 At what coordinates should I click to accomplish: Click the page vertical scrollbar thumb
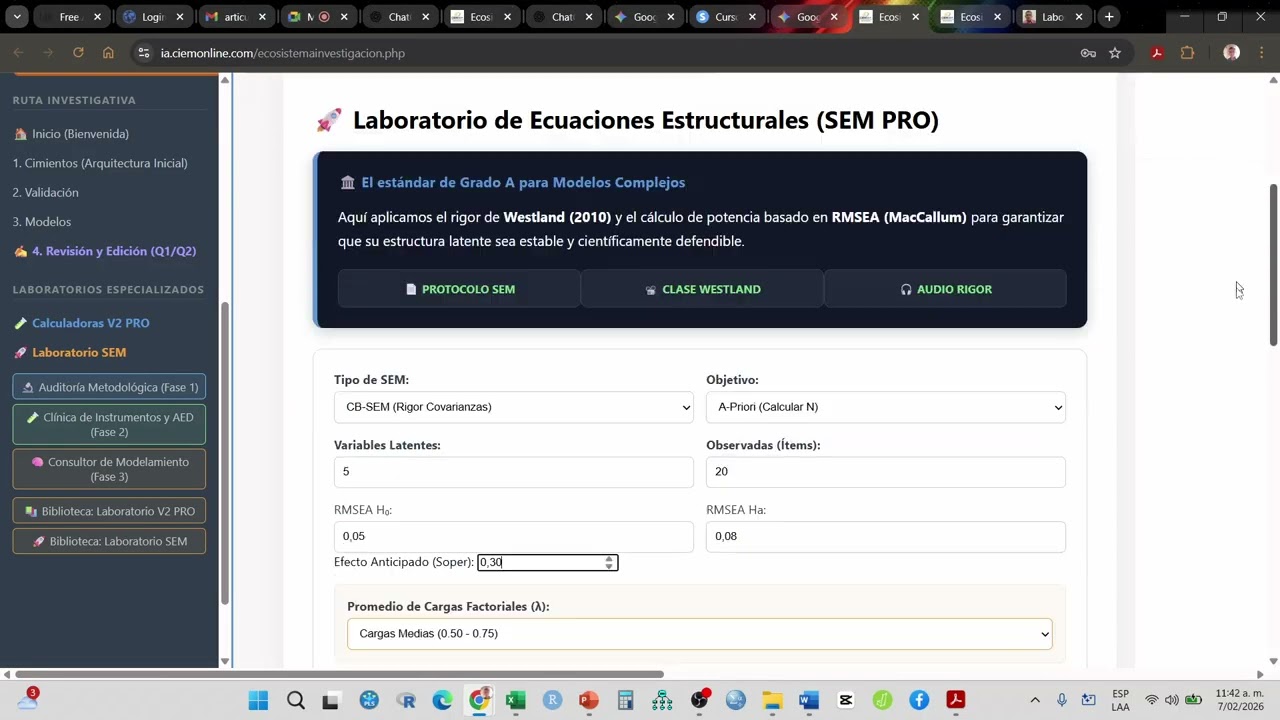[x=1273, y=265]
